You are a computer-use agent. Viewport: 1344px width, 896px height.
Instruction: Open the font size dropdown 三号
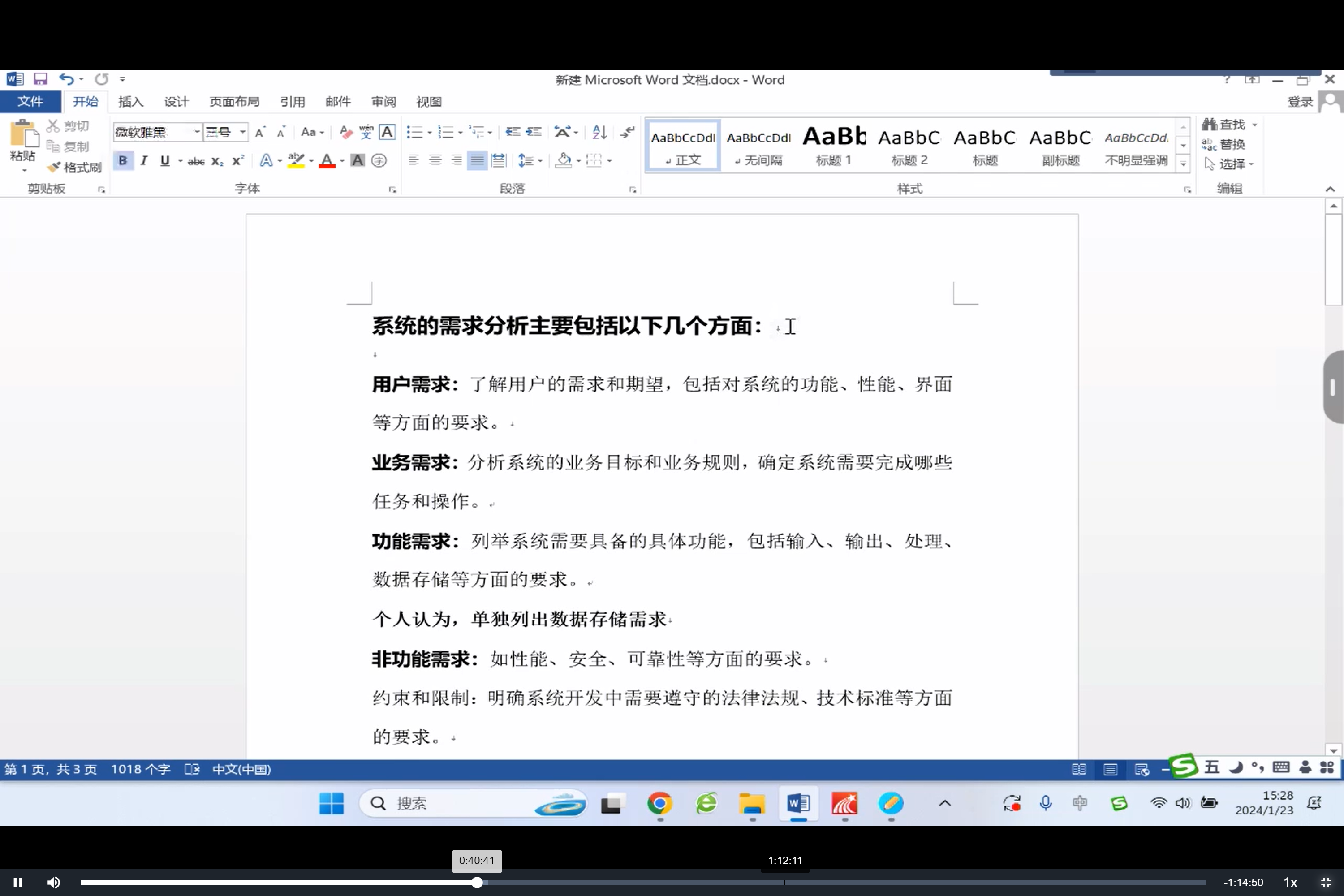(242, 133)
